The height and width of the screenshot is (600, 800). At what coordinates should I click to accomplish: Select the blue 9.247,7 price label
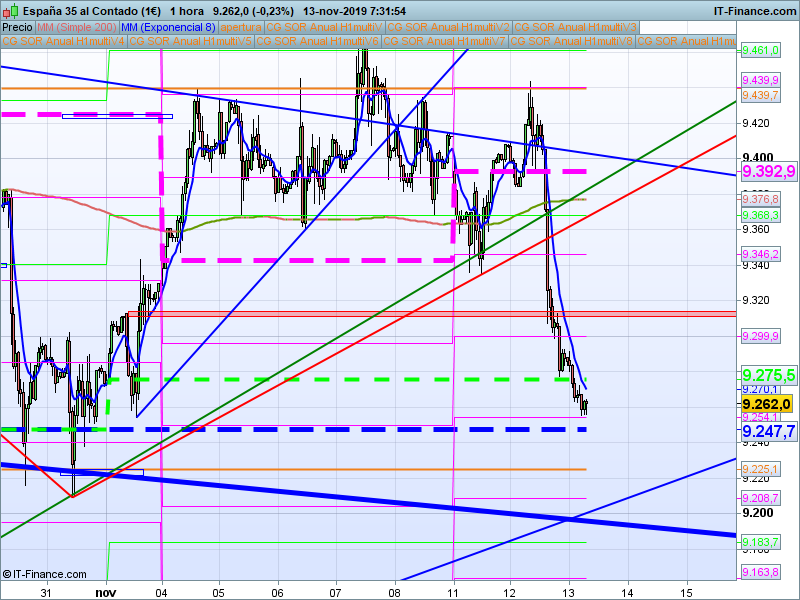pyautogui.click(x=767, y=431)
